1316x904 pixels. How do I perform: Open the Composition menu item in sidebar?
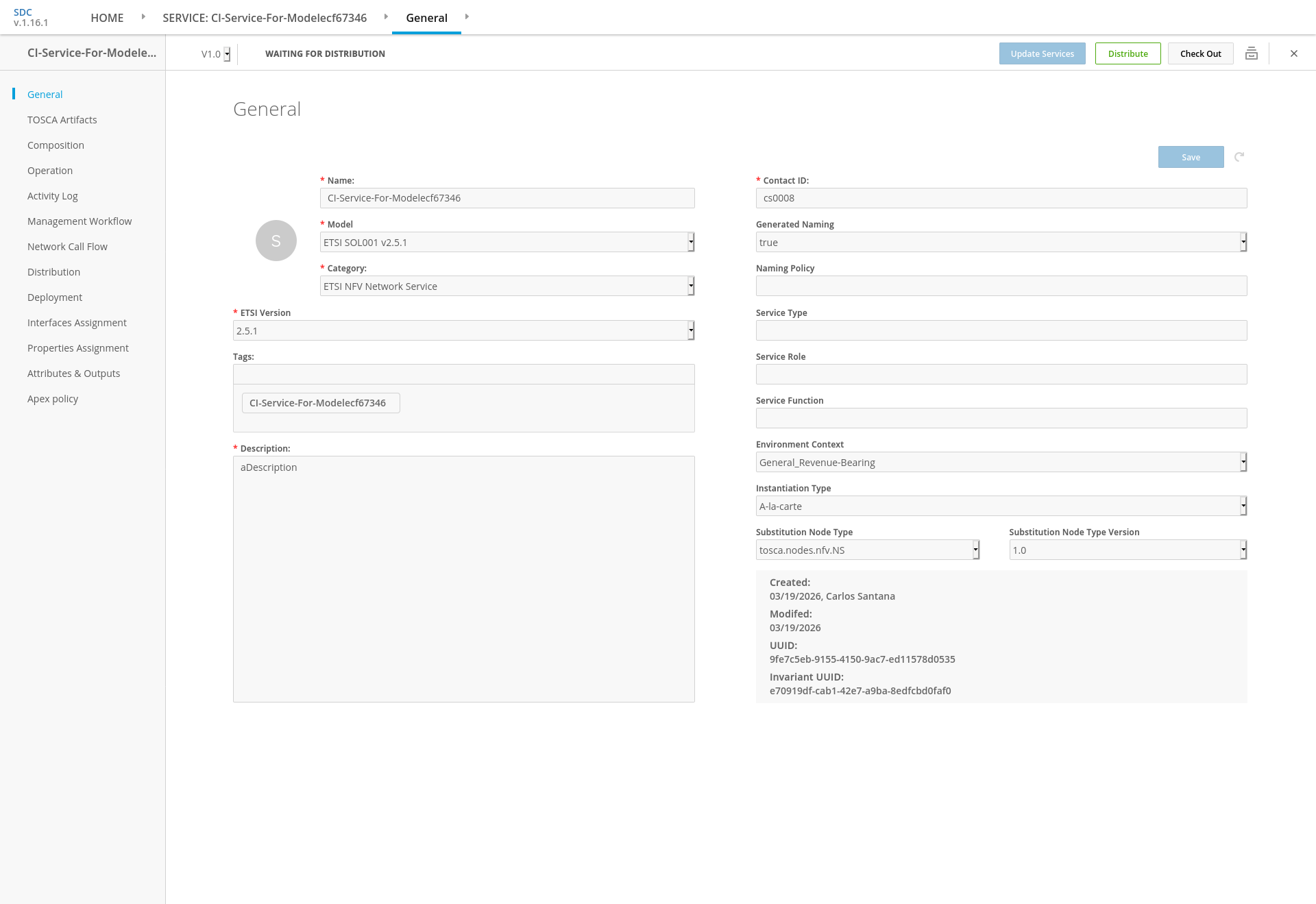pyautogui.click(x=56, y=145)
